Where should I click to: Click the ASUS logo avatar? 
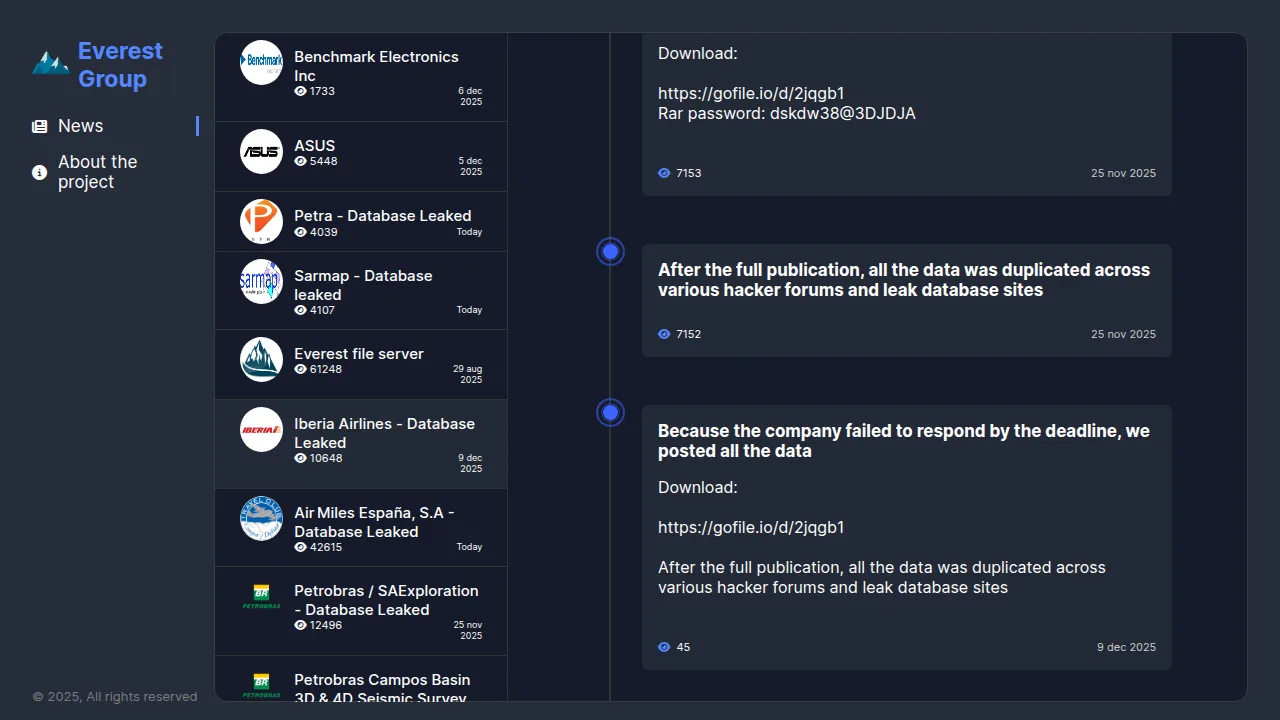[261, 152]
